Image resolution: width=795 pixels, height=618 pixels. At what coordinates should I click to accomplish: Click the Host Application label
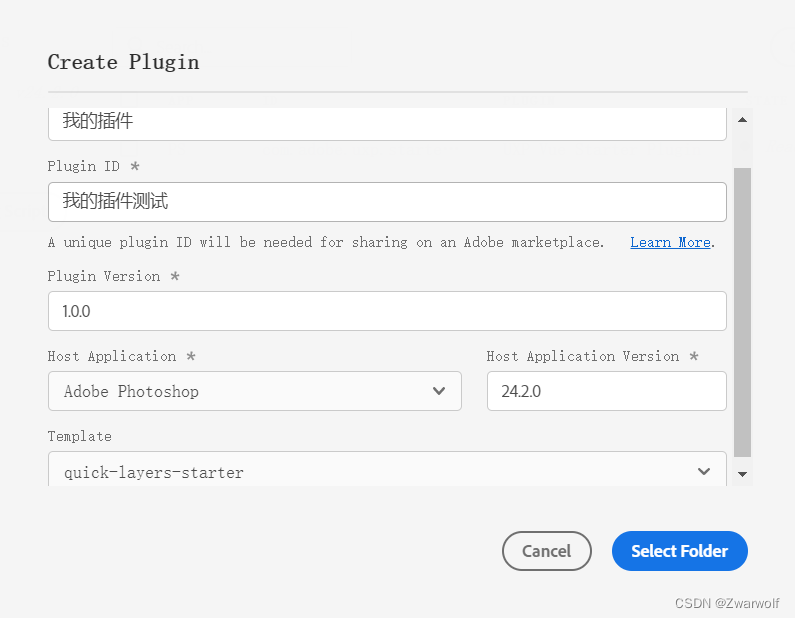(112, 356)
